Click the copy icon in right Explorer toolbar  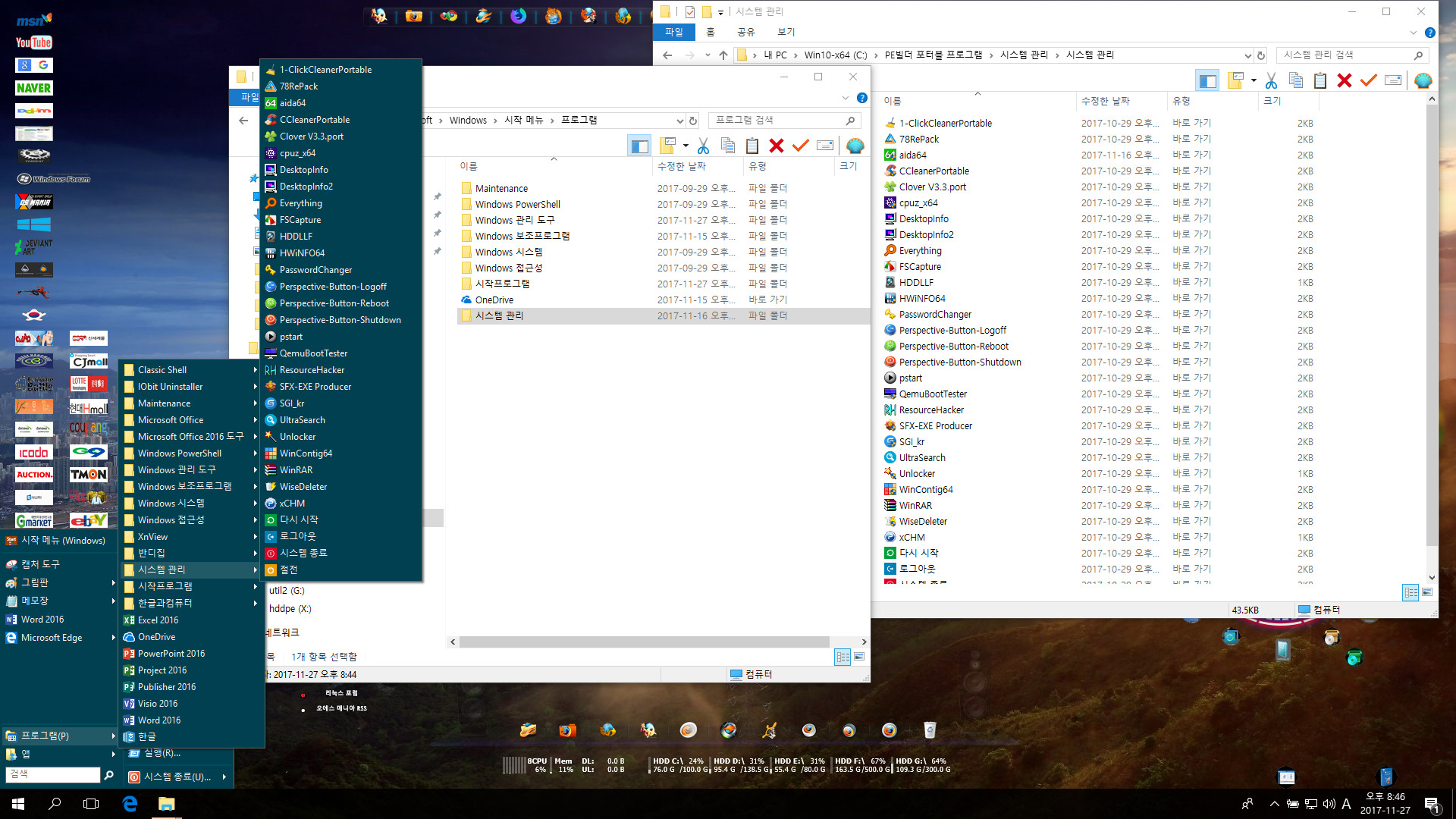coord(1296,80)
